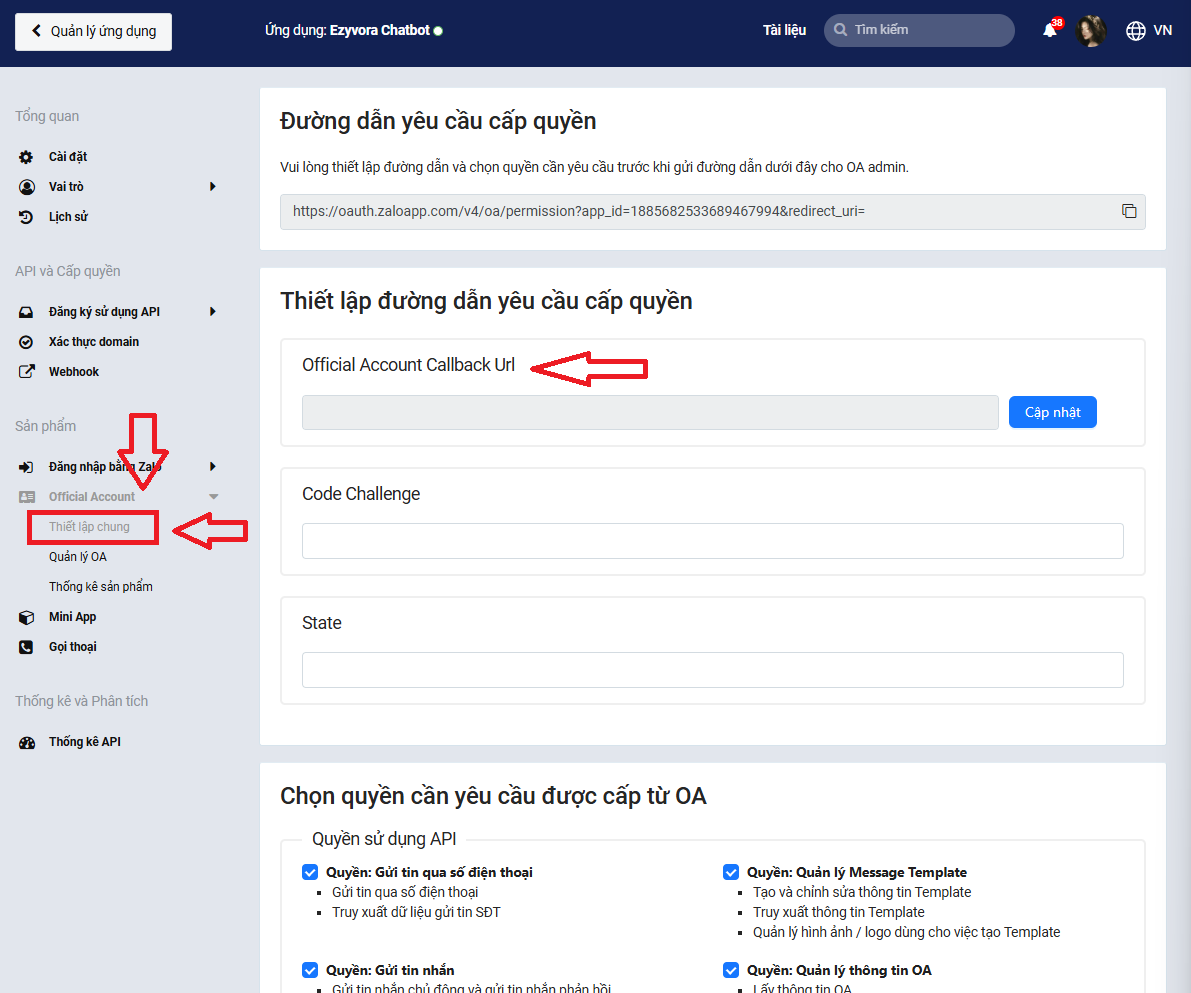Copy the permission request URL
The height and width of the screenshot is (993, 1191).
pyautogui.click(x=1129, y=211)
